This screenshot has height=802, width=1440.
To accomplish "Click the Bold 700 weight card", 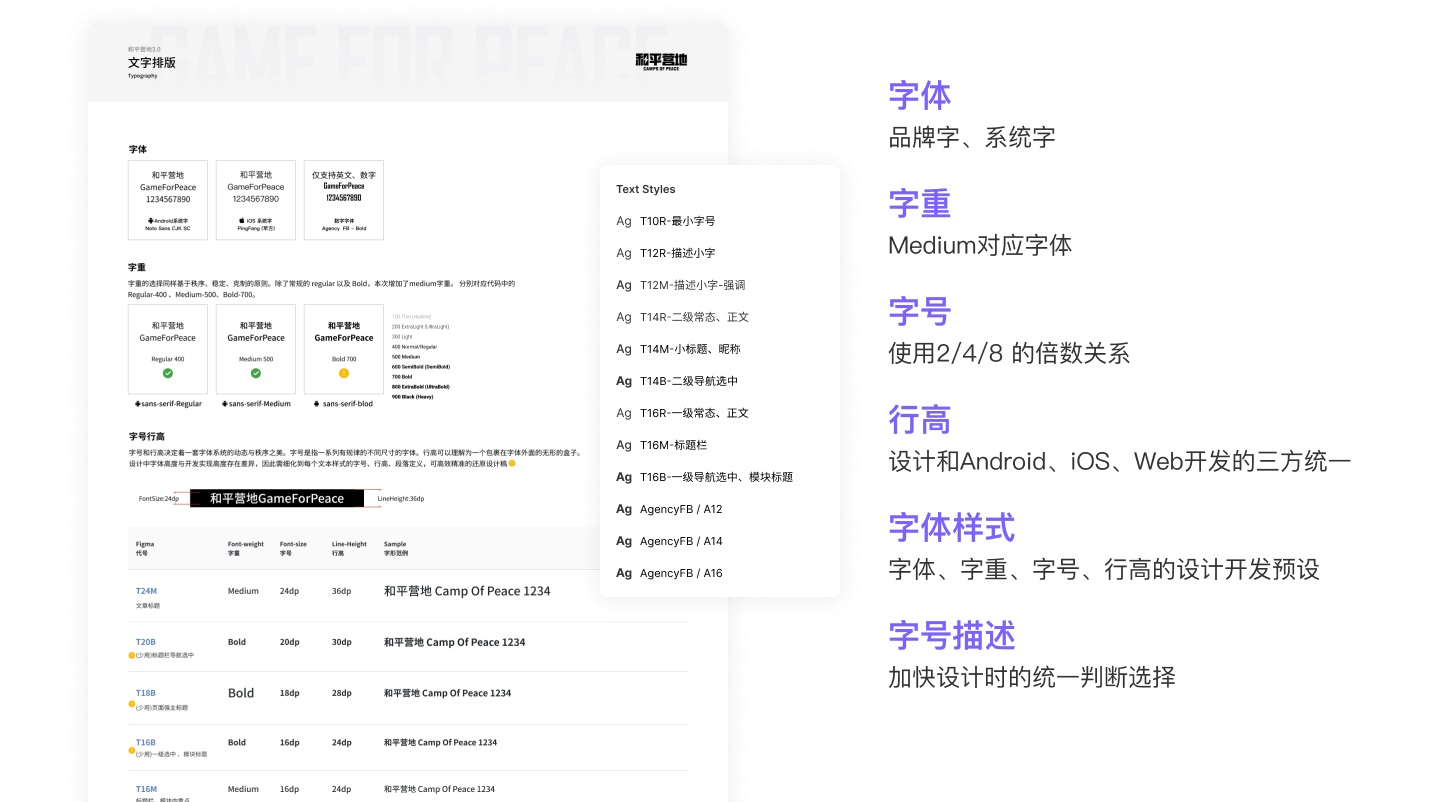I will [x=344, y=349].
